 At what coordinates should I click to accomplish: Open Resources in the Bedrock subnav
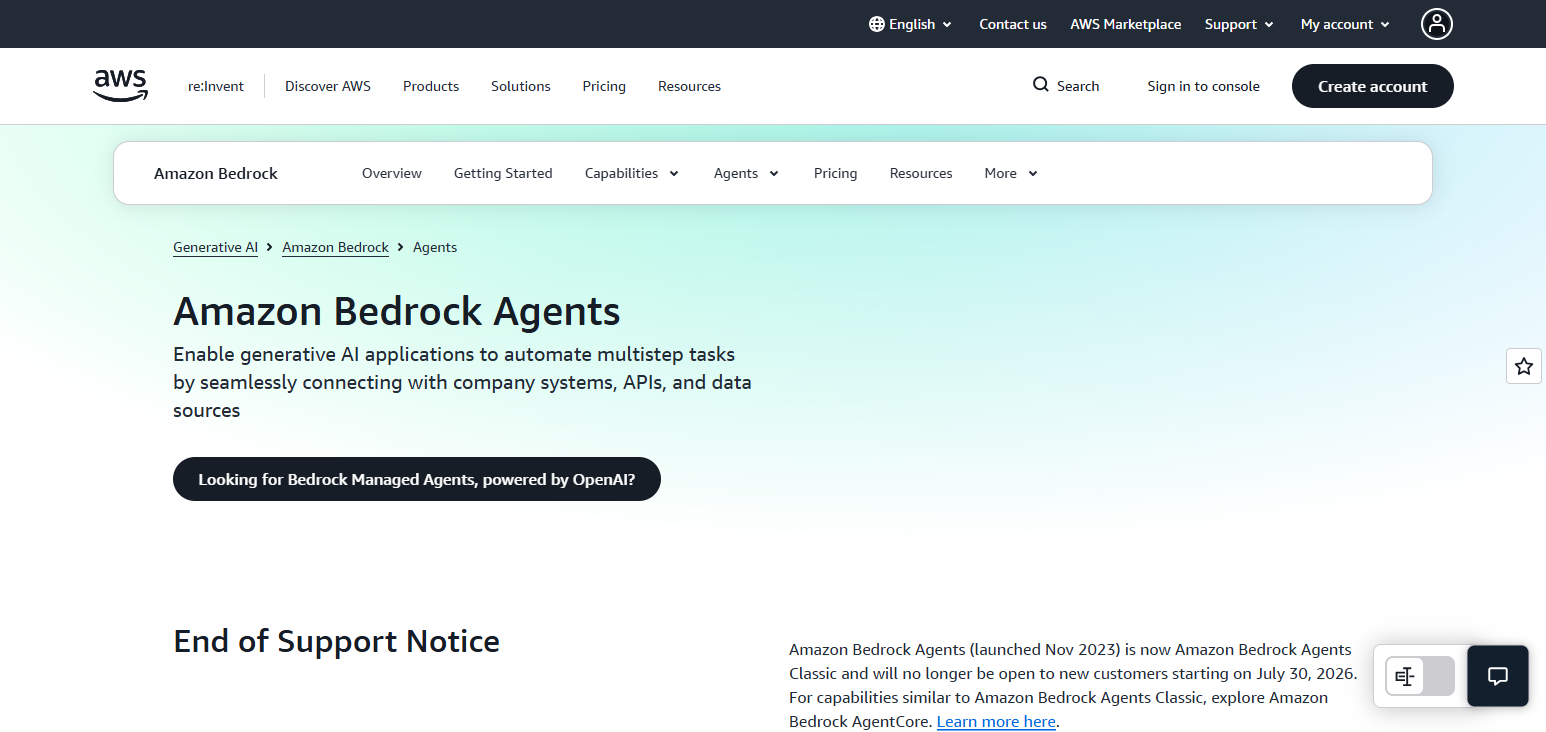(x=921, y=173)
